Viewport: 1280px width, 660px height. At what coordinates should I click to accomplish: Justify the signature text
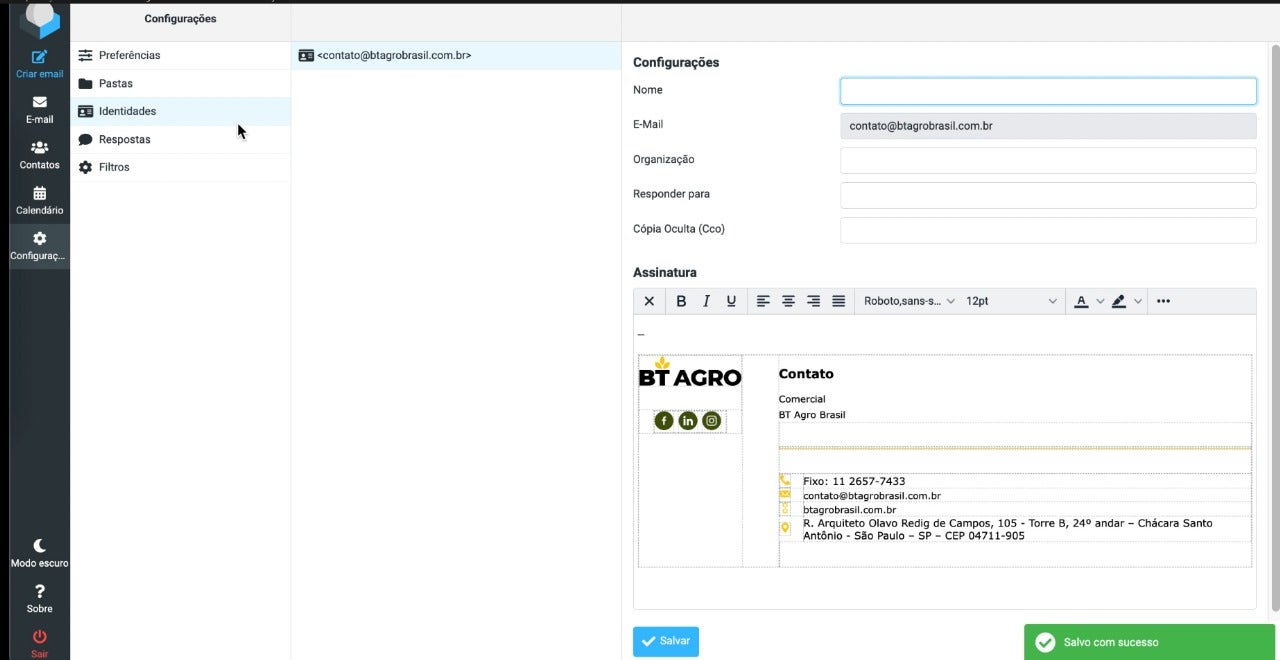tap(838, 301)
